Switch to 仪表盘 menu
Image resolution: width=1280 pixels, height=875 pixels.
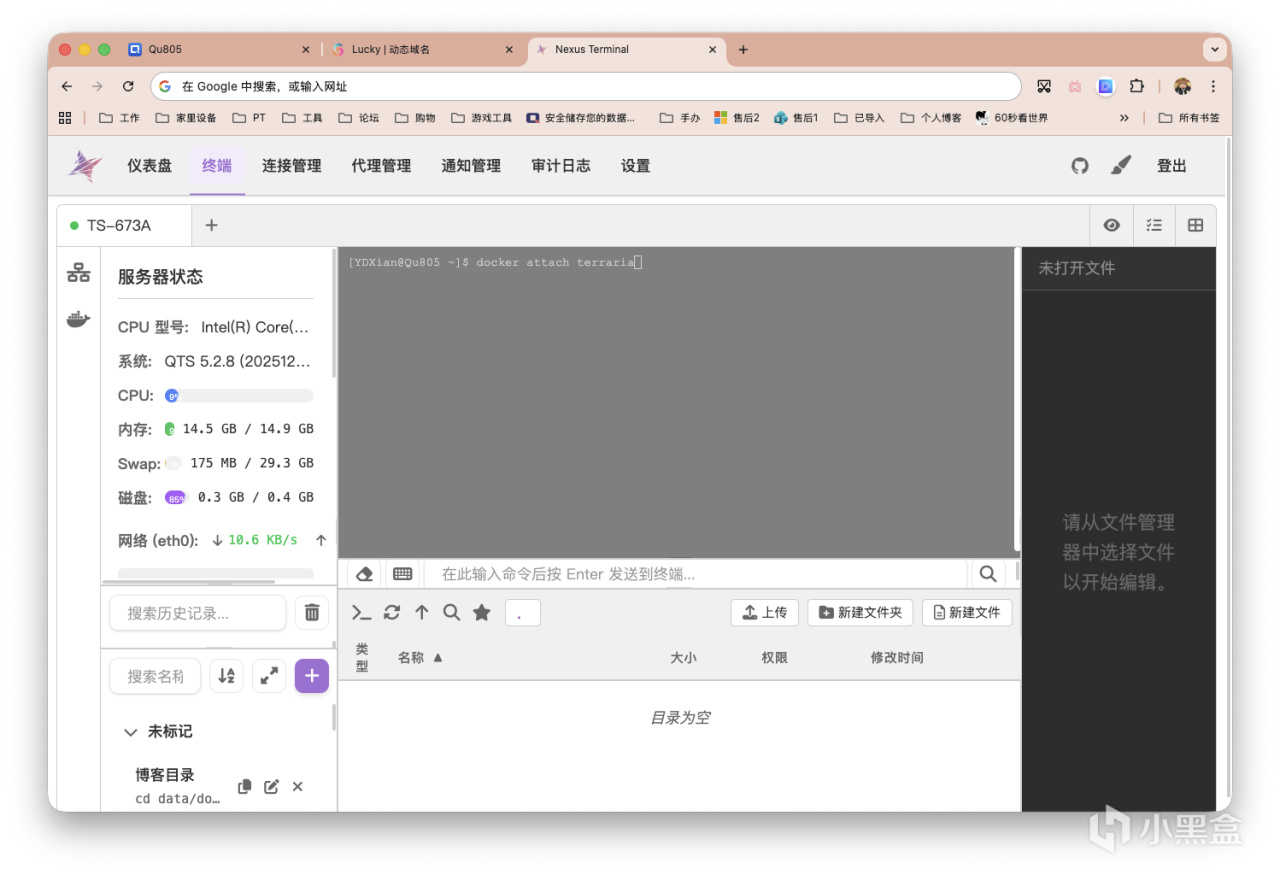pos(149,166)
